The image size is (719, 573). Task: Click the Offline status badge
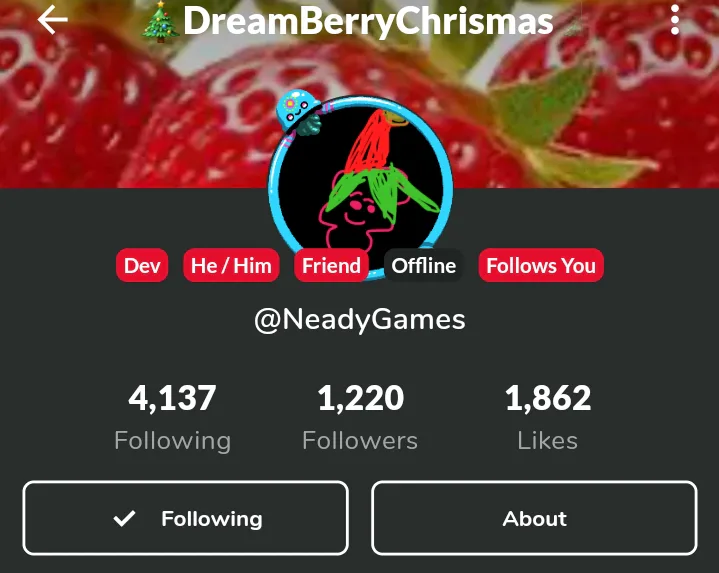click(x=424, y=265)
